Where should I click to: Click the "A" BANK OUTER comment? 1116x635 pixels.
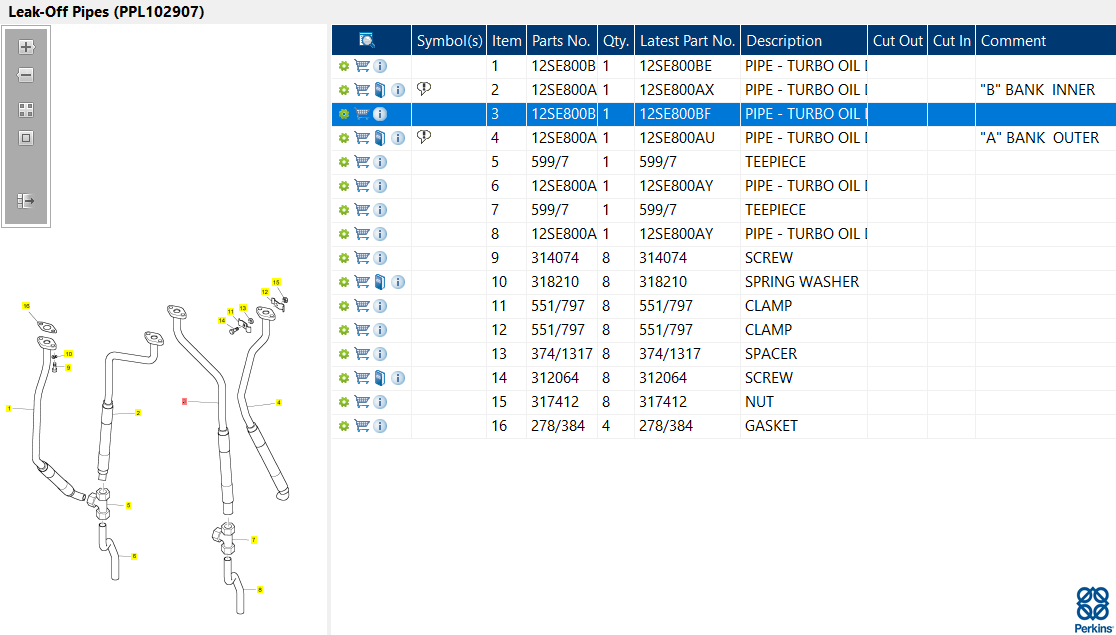[1040, 137]
